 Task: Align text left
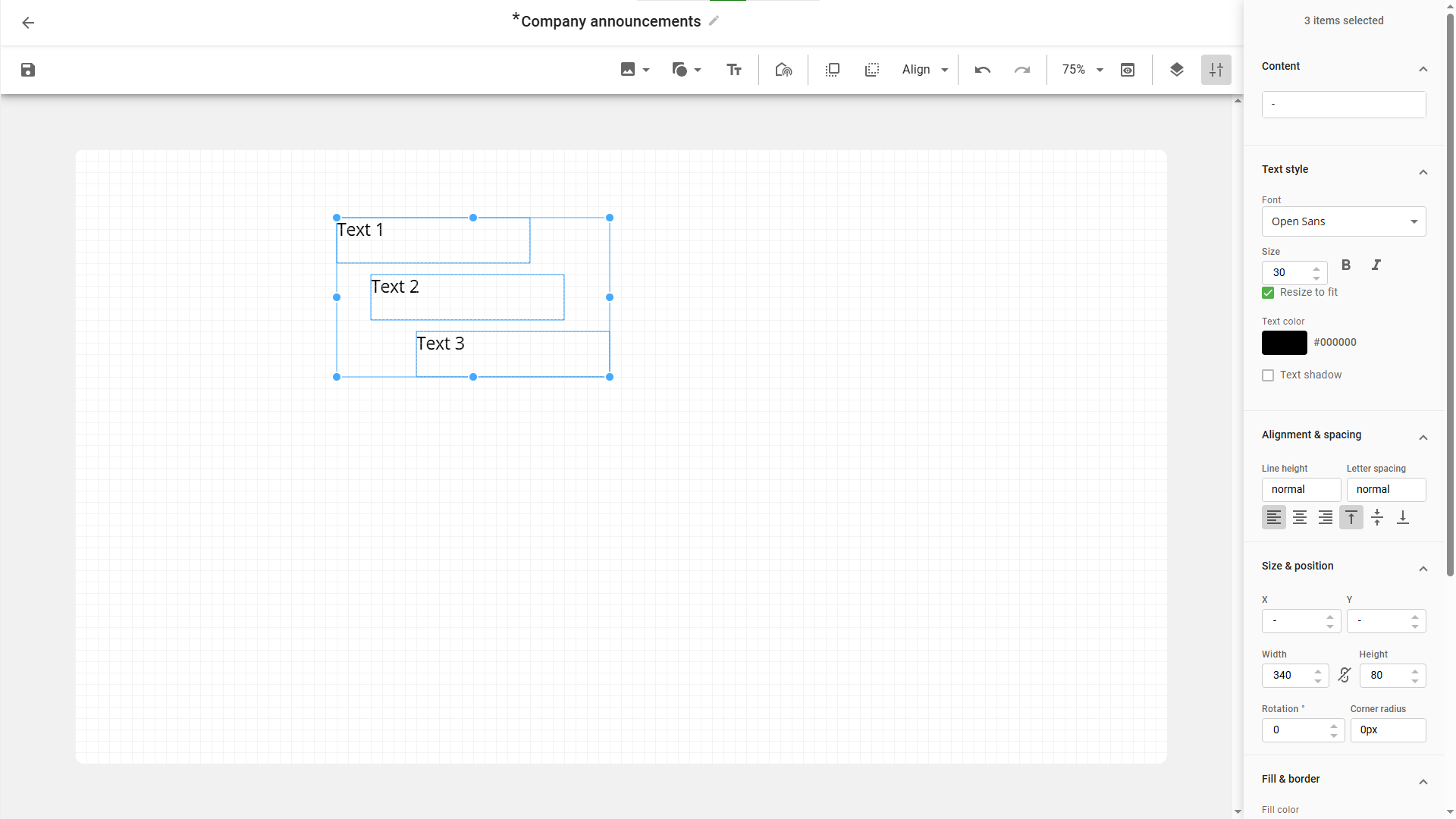(1274, 517)
